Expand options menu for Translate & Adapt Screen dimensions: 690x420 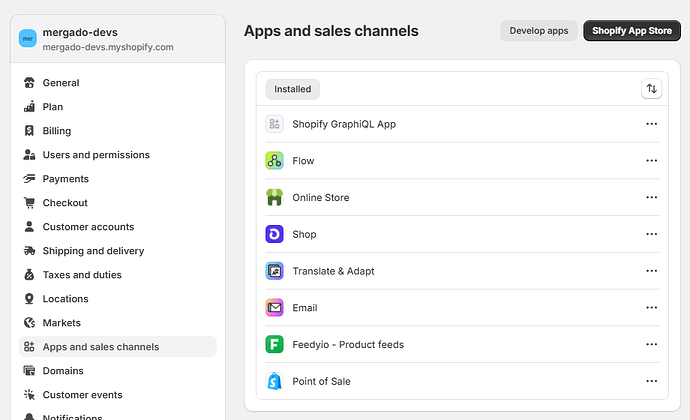click(x=651, y=271)
